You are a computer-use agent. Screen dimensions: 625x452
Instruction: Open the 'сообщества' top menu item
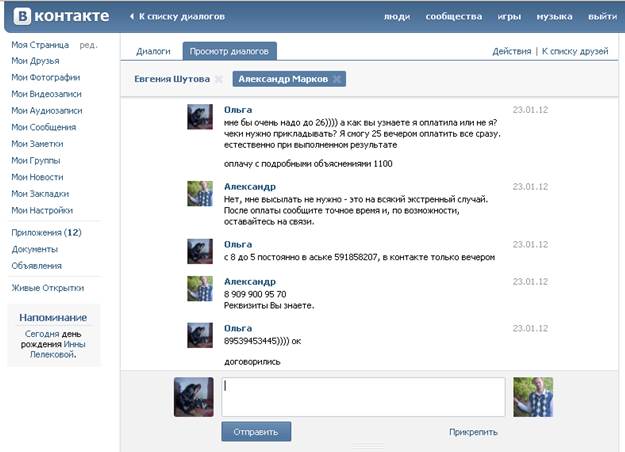454,17
